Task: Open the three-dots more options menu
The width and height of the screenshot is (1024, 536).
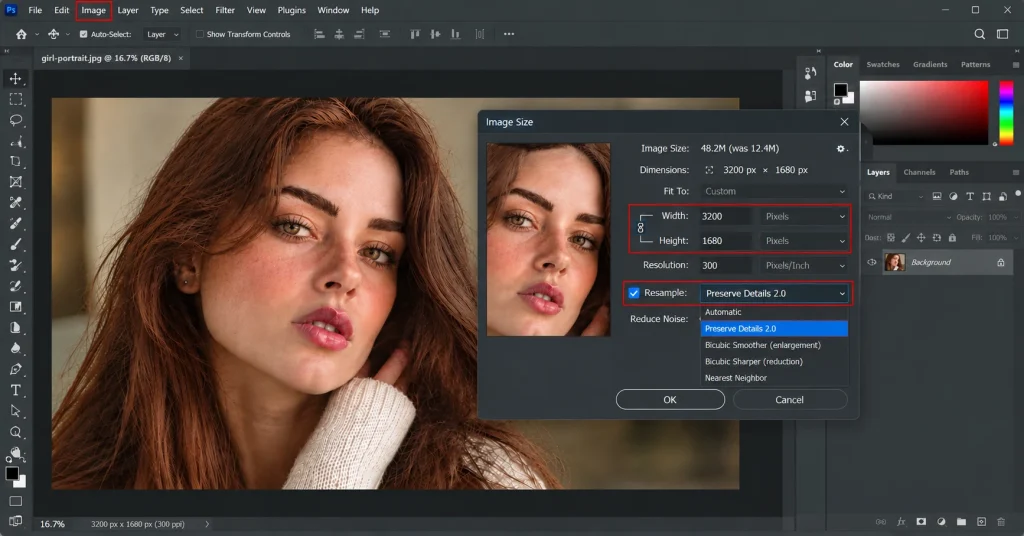Action: (x=509, y=34)
